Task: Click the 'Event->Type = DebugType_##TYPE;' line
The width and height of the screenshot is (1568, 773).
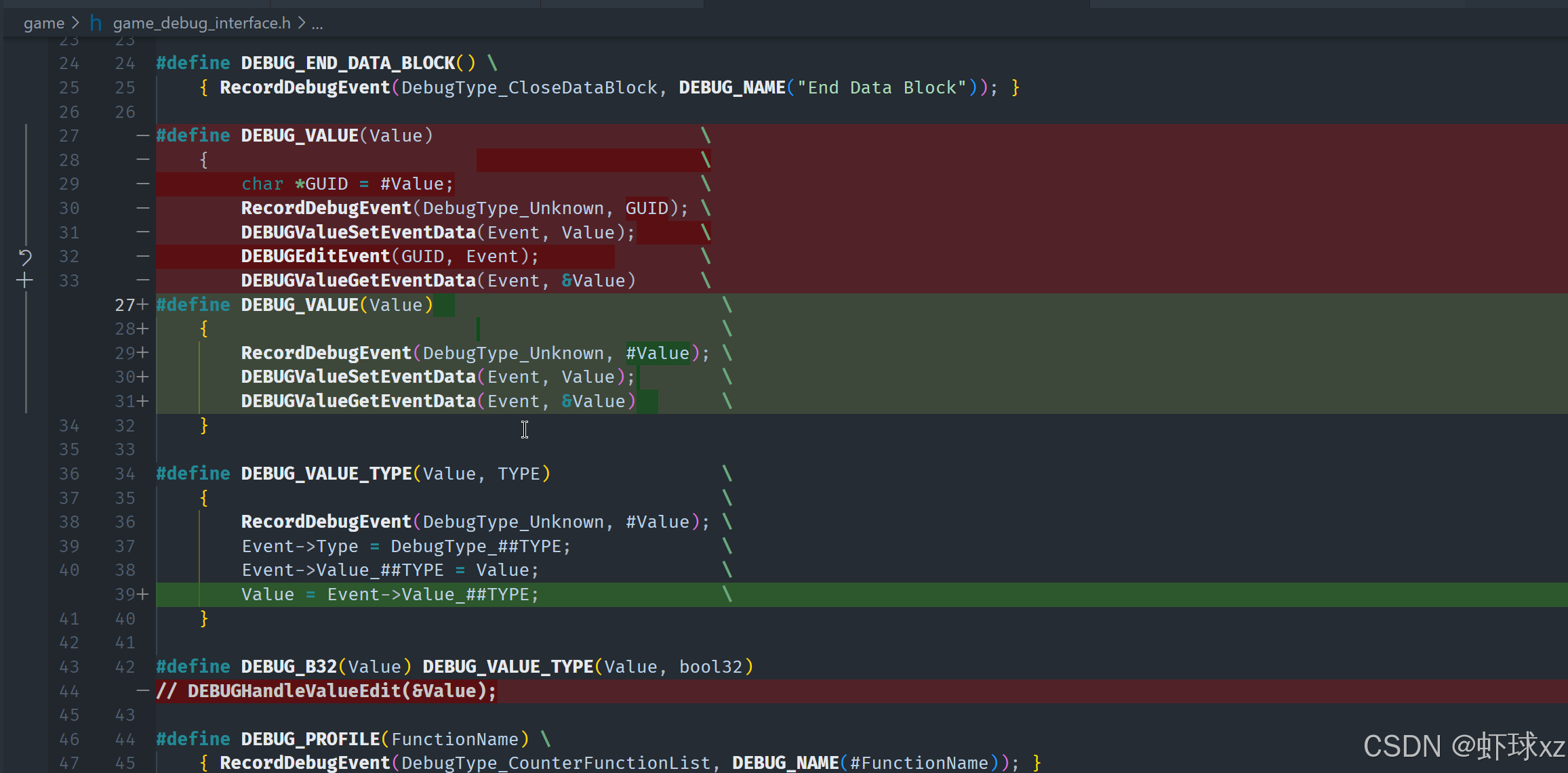Action: [x=406, y=547]
